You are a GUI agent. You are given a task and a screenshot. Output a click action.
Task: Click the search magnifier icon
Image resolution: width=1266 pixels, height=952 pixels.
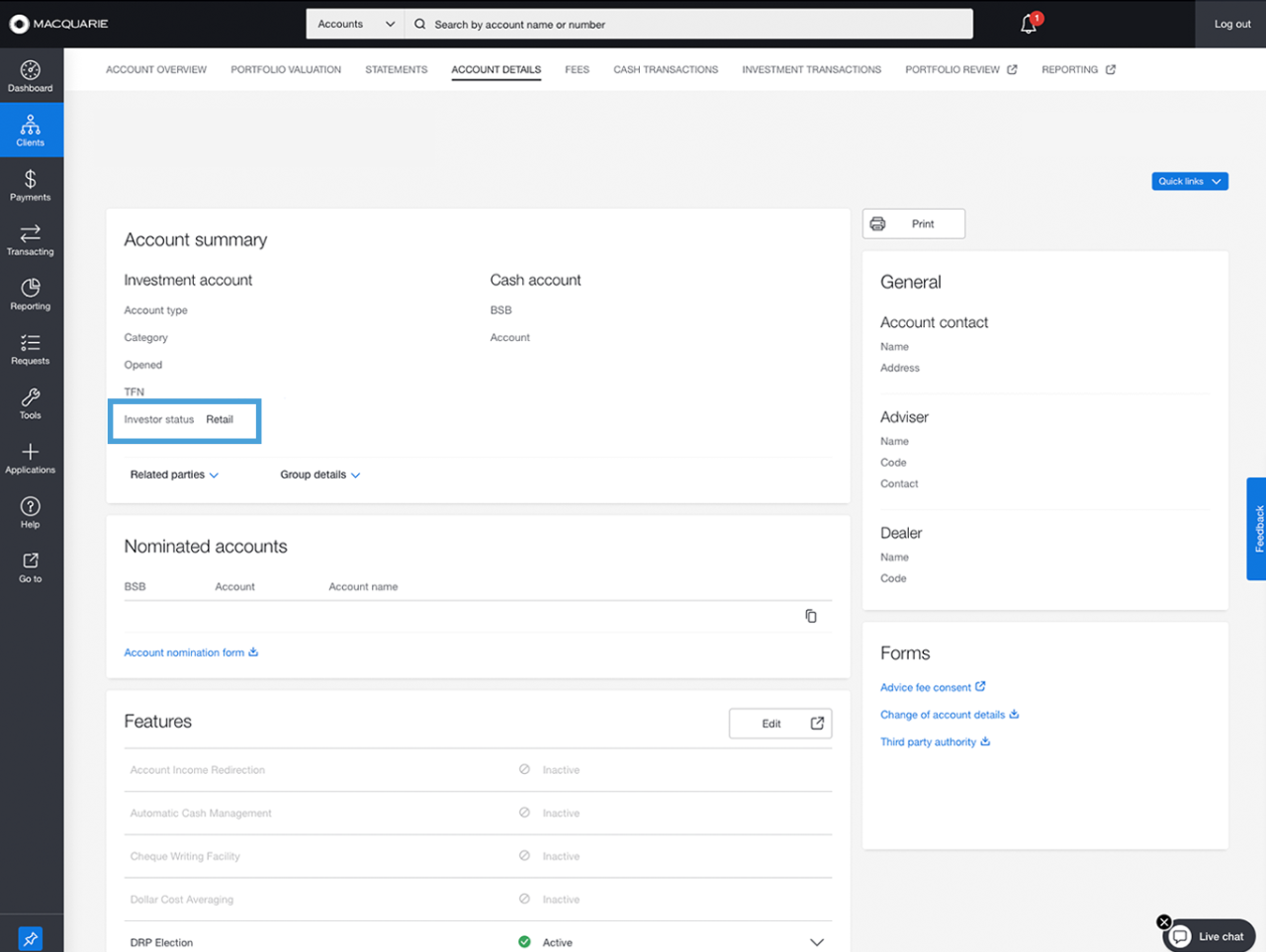click(x=420, y=24)
